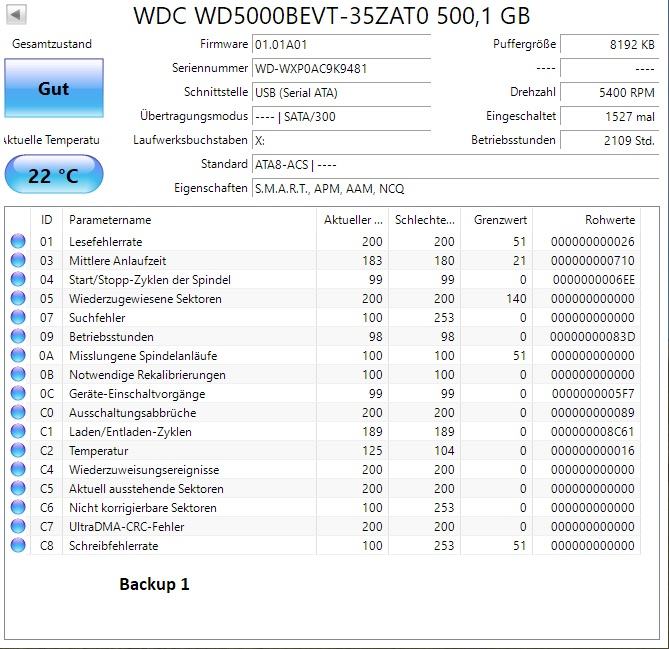Click the Schnittstelle field USB (Serial ATA)

pos(341,93)
